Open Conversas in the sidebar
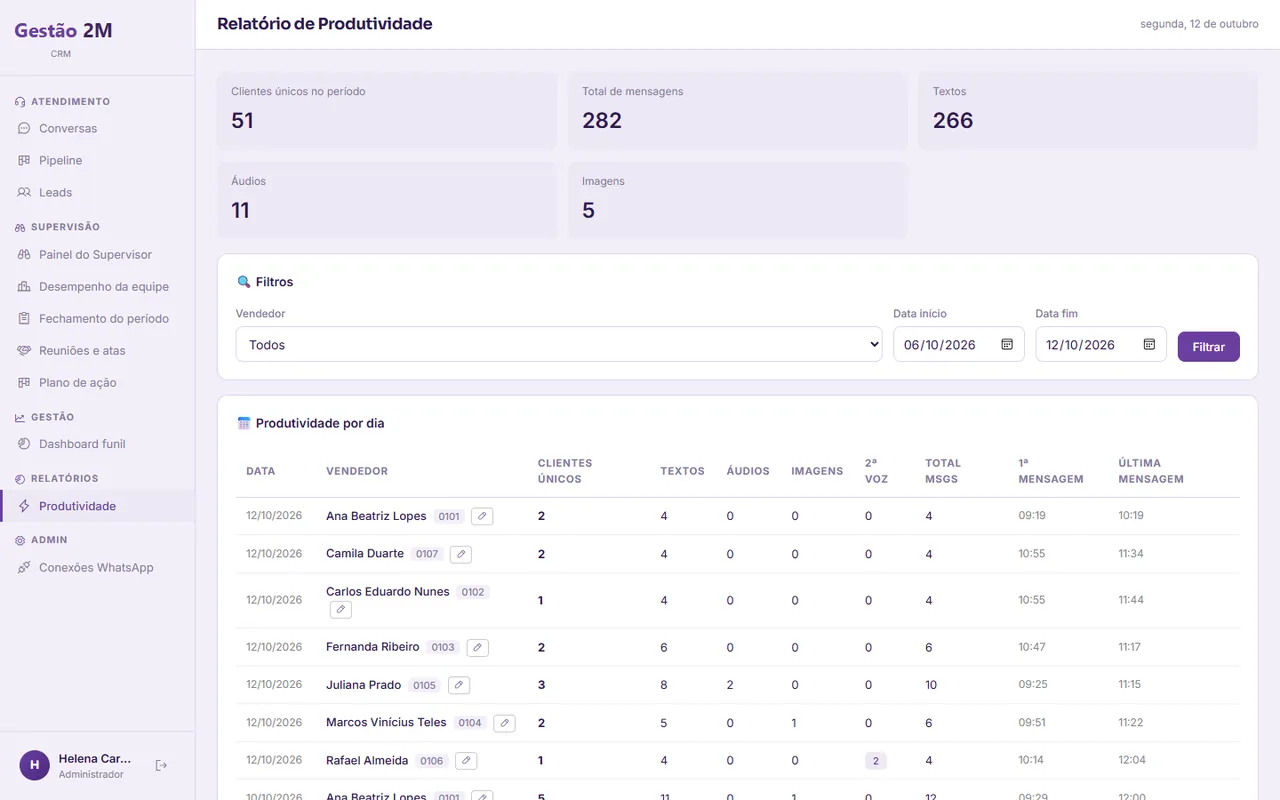Screen dimensions: 1280x800 click(x=97, y=128)
